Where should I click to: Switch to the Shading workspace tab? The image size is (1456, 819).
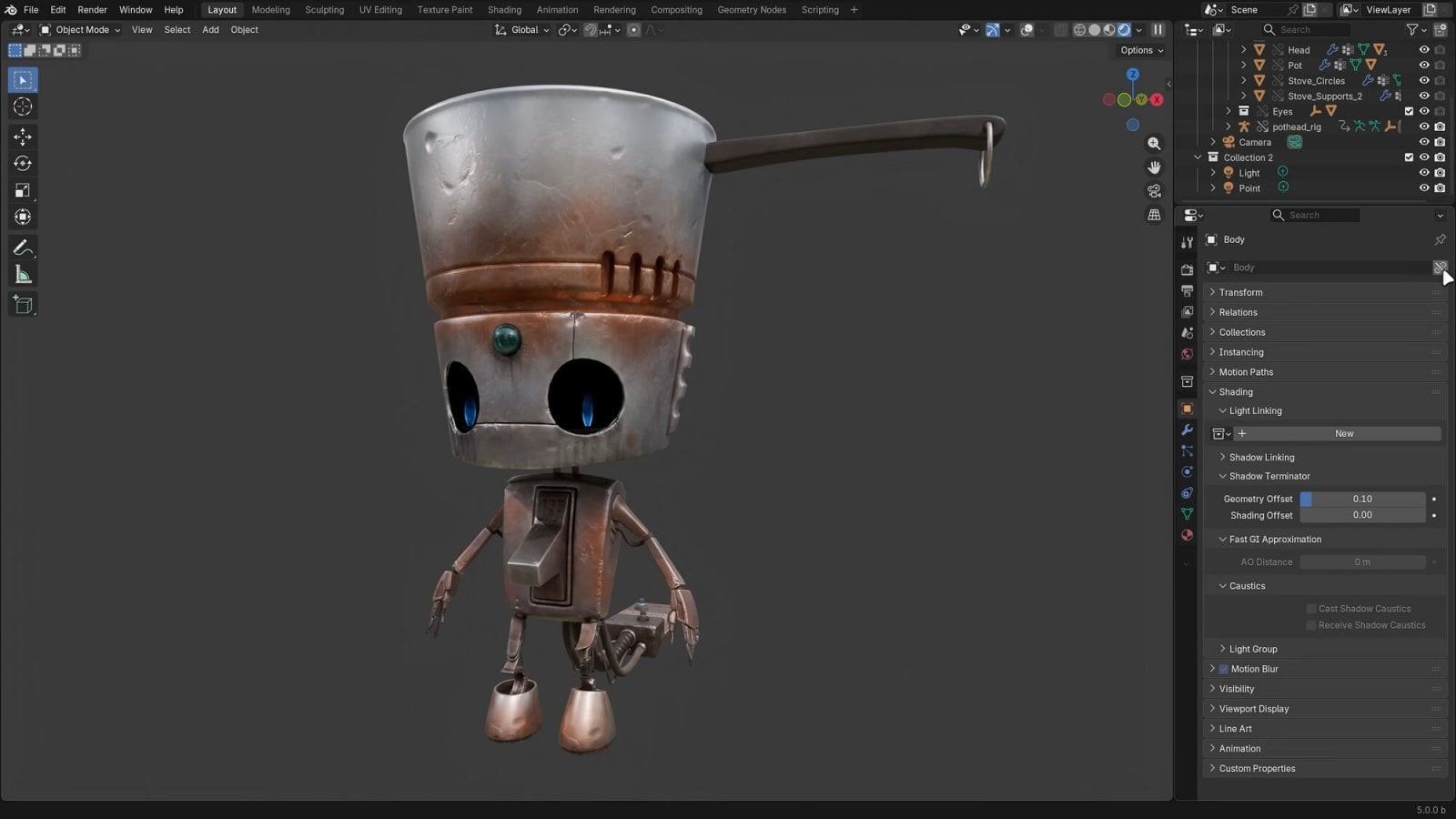point(504,10)
